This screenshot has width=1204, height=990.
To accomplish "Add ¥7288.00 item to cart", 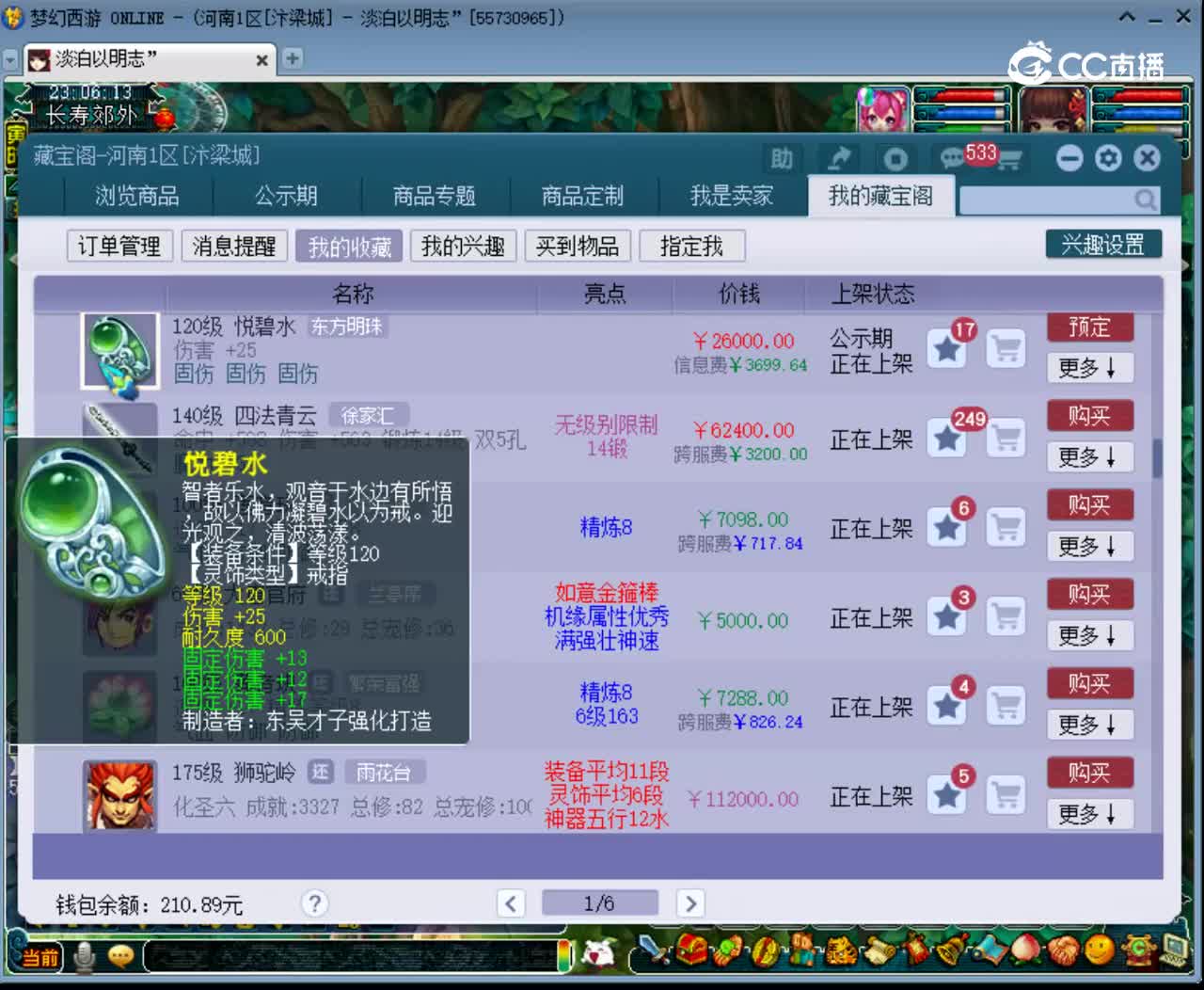I will click(x=1006, y=707).
